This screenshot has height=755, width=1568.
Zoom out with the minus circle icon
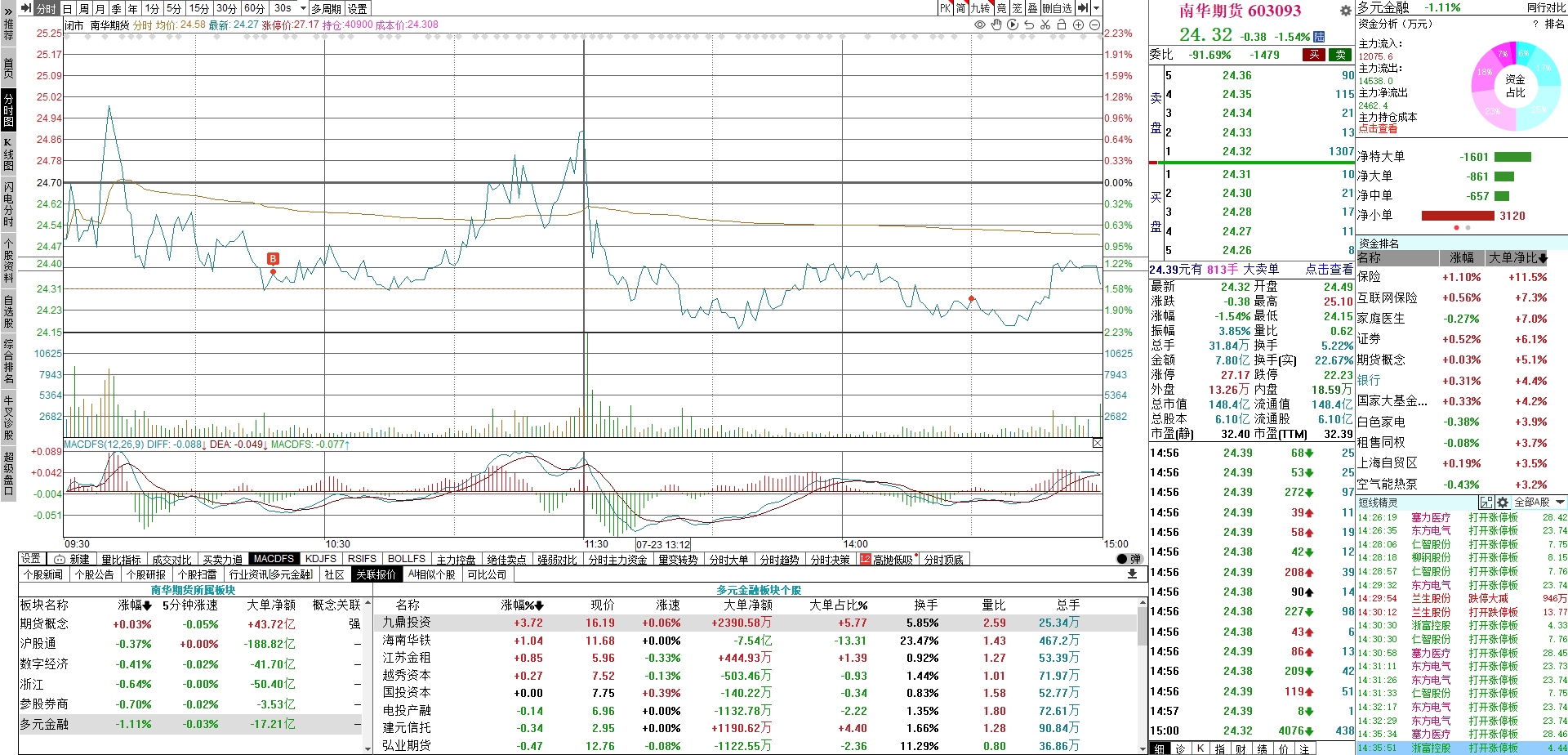point(1094,25)
